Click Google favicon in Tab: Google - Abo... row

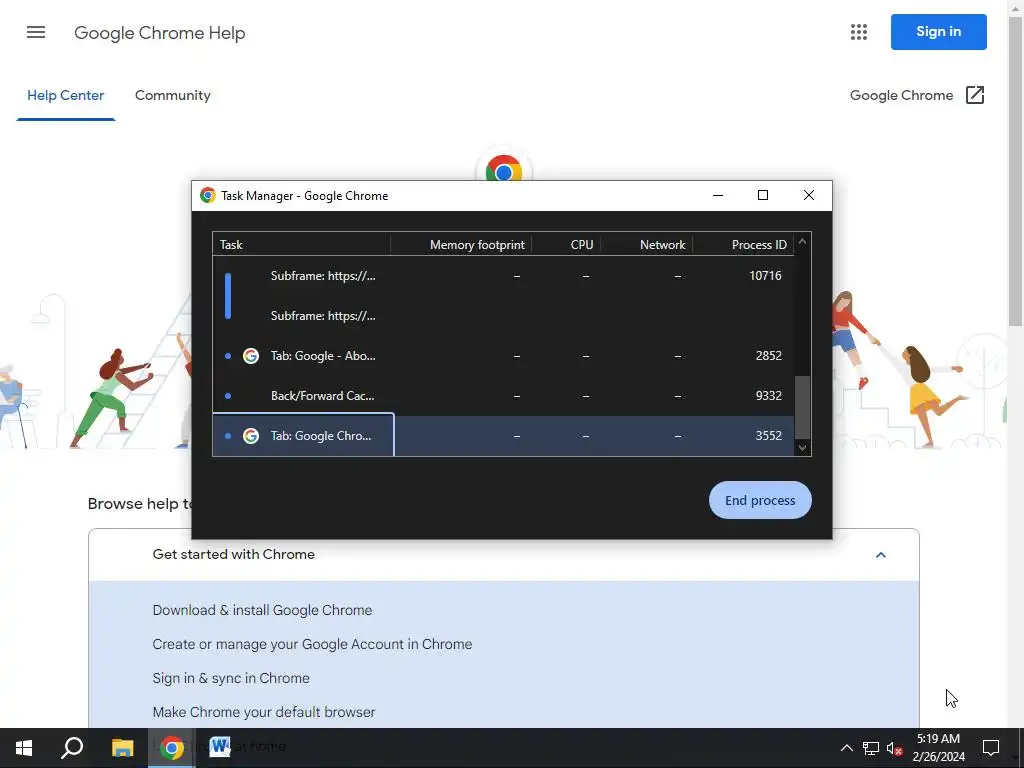251,356
